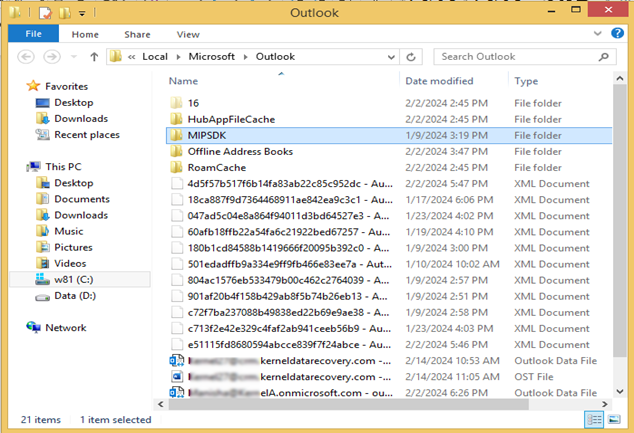634x433 pixels.
Task: Open the Share ribbon tab
Action: [137, 34]
